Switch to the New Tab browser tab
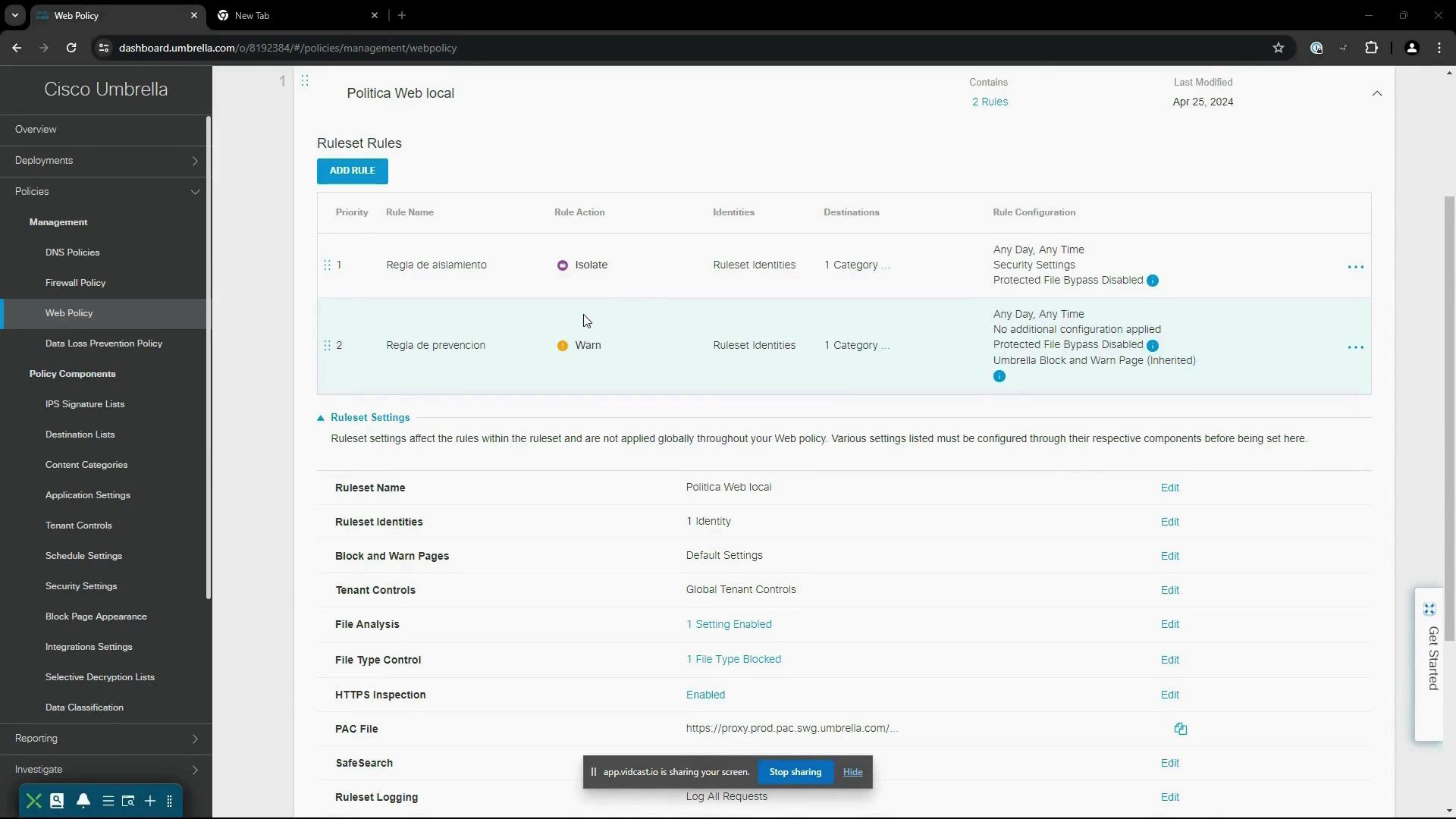The height and width of the screenshot is (819, 1456). point(298,15)
